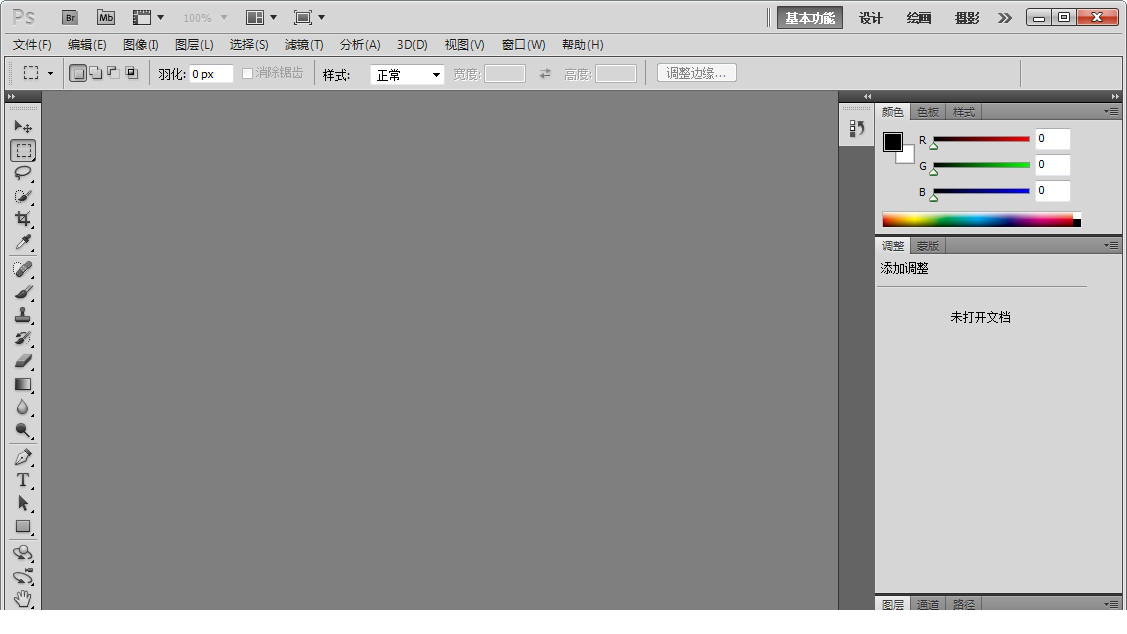Select the Pen tool
This screenshot has height=634, width=1127.
[23, 457]
